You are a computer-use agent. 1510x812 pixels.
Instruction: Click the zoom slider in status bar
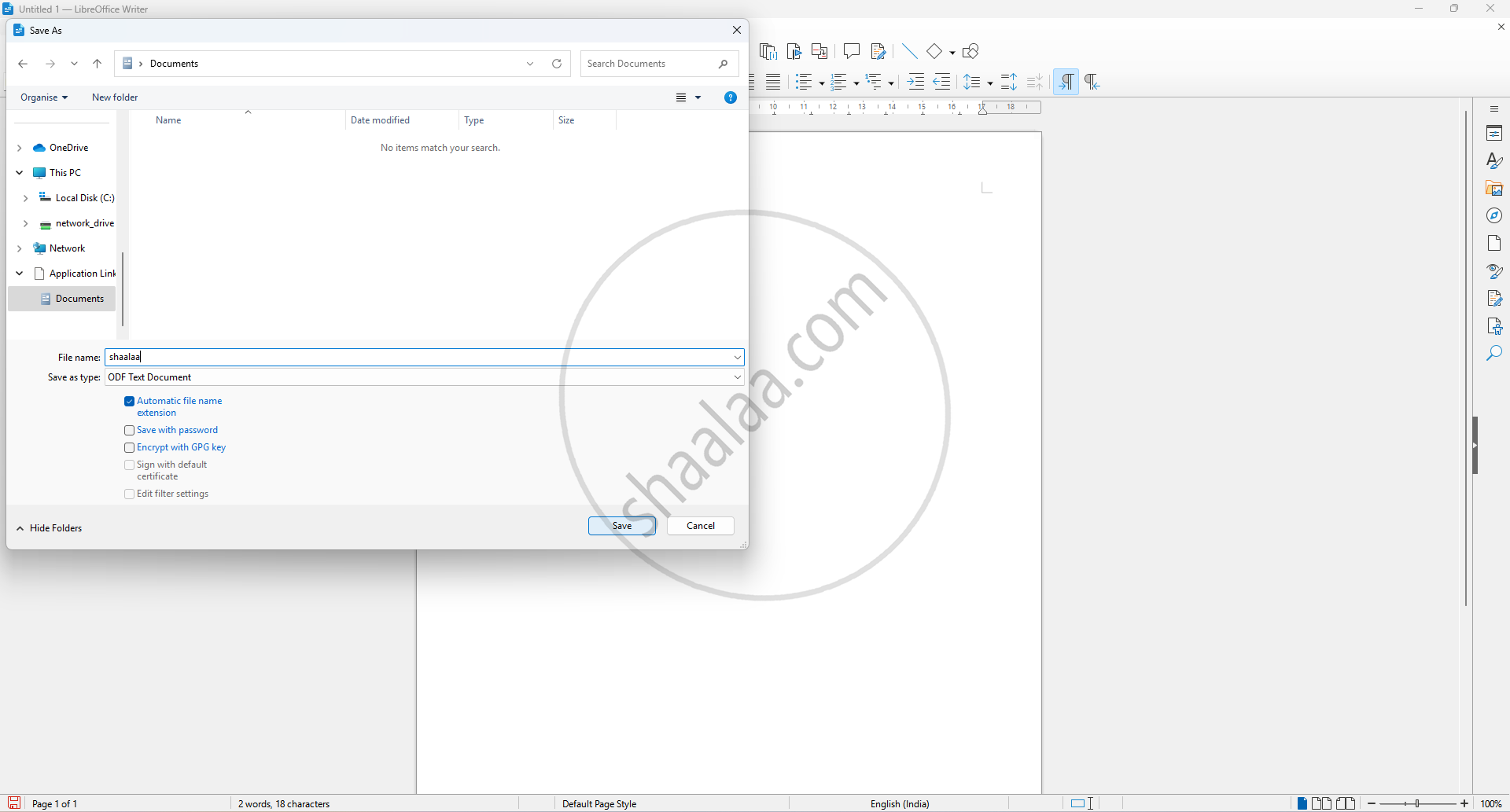click(1417, 803)
